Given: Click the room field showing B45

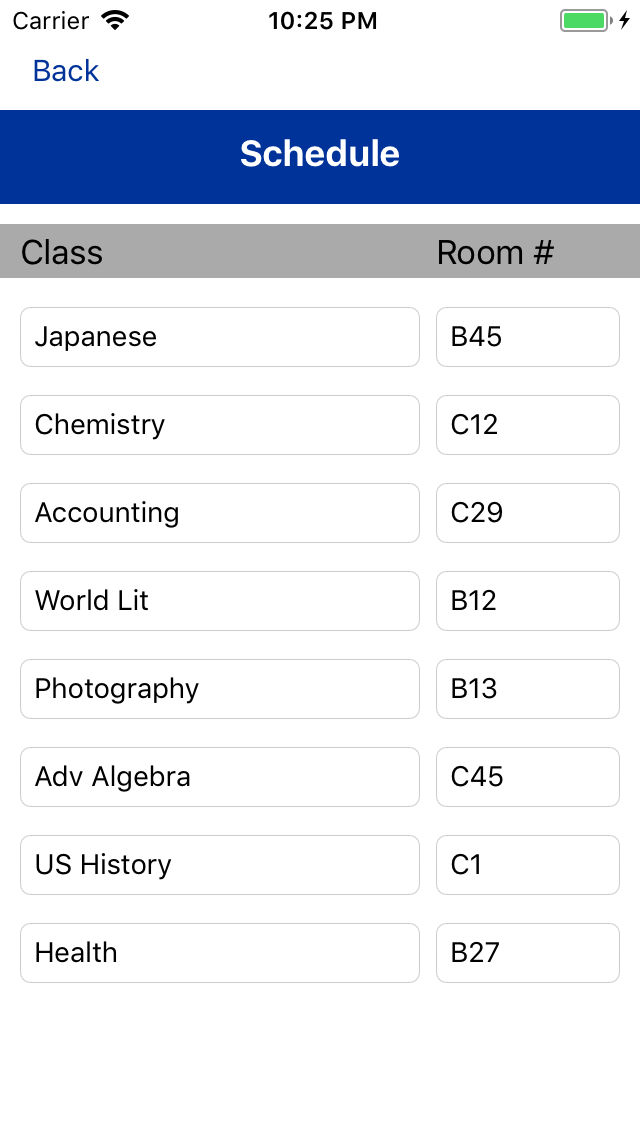Looking at the screenshot, I should pos(527,337).
